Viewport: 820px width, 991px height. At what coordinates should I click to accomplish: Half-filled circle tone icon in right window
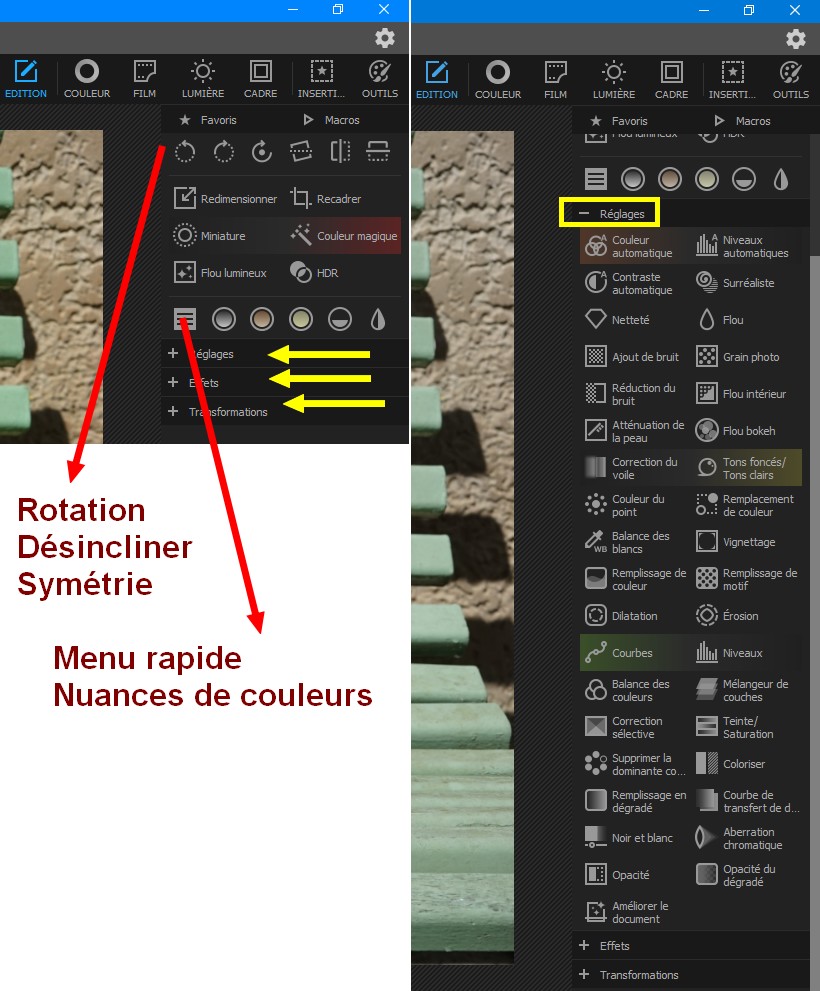744,179
